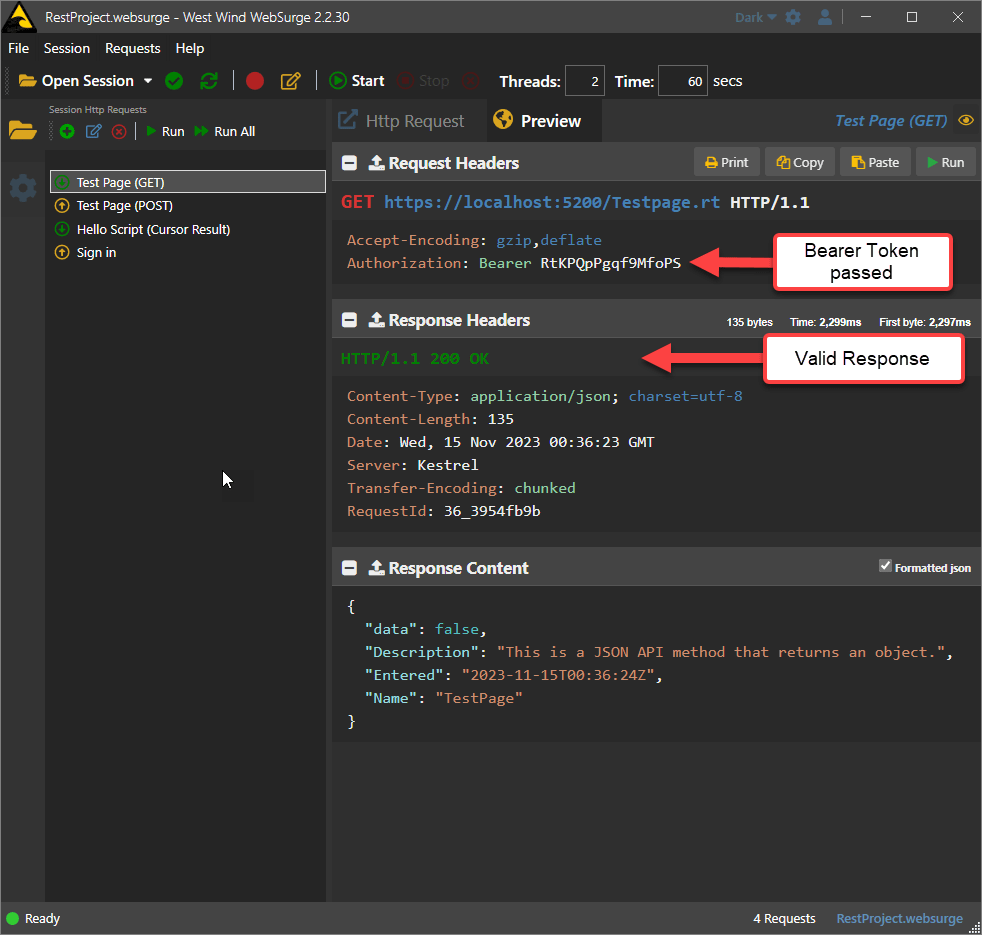Viewport: 982px width, 935px height.
Task: Click the 4 Requests status text
Action: point(784,918)
